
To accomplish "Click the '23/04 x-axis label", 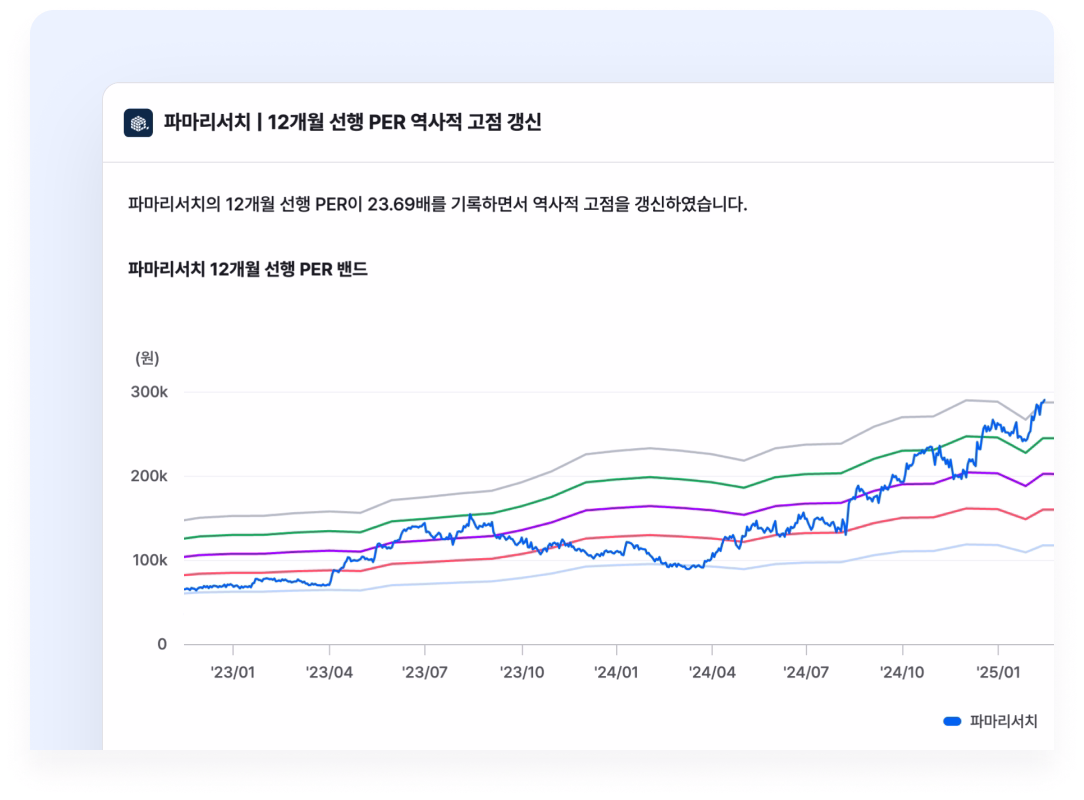I will pos(329,673).
